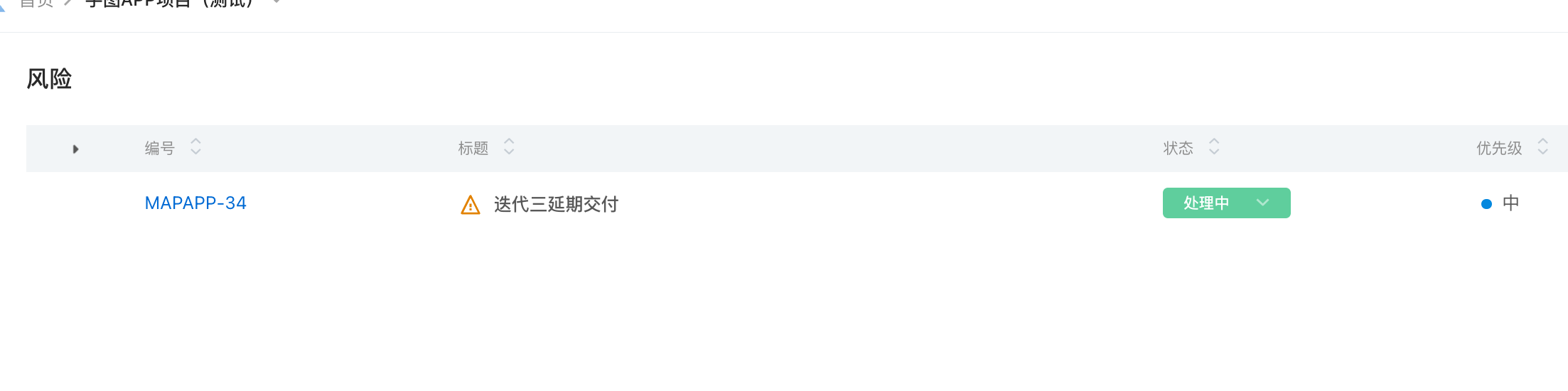
Task: Click the blue priority dot
Action: pyautogui.click(x=1486, y=204)
